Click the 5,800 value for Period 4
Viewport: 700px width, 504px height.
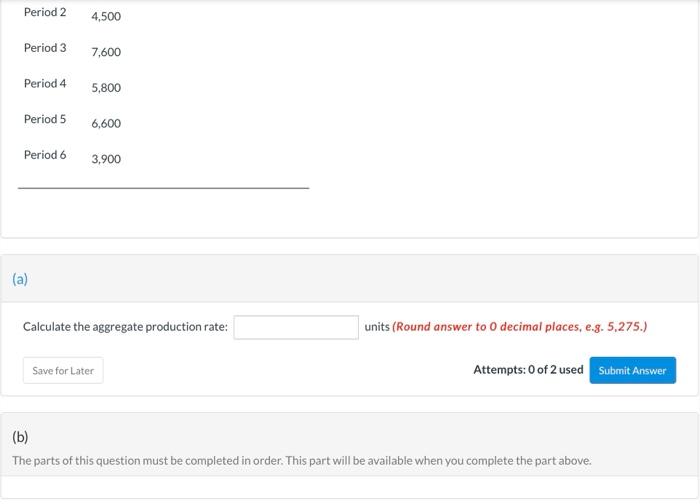(x=106, y=88)
